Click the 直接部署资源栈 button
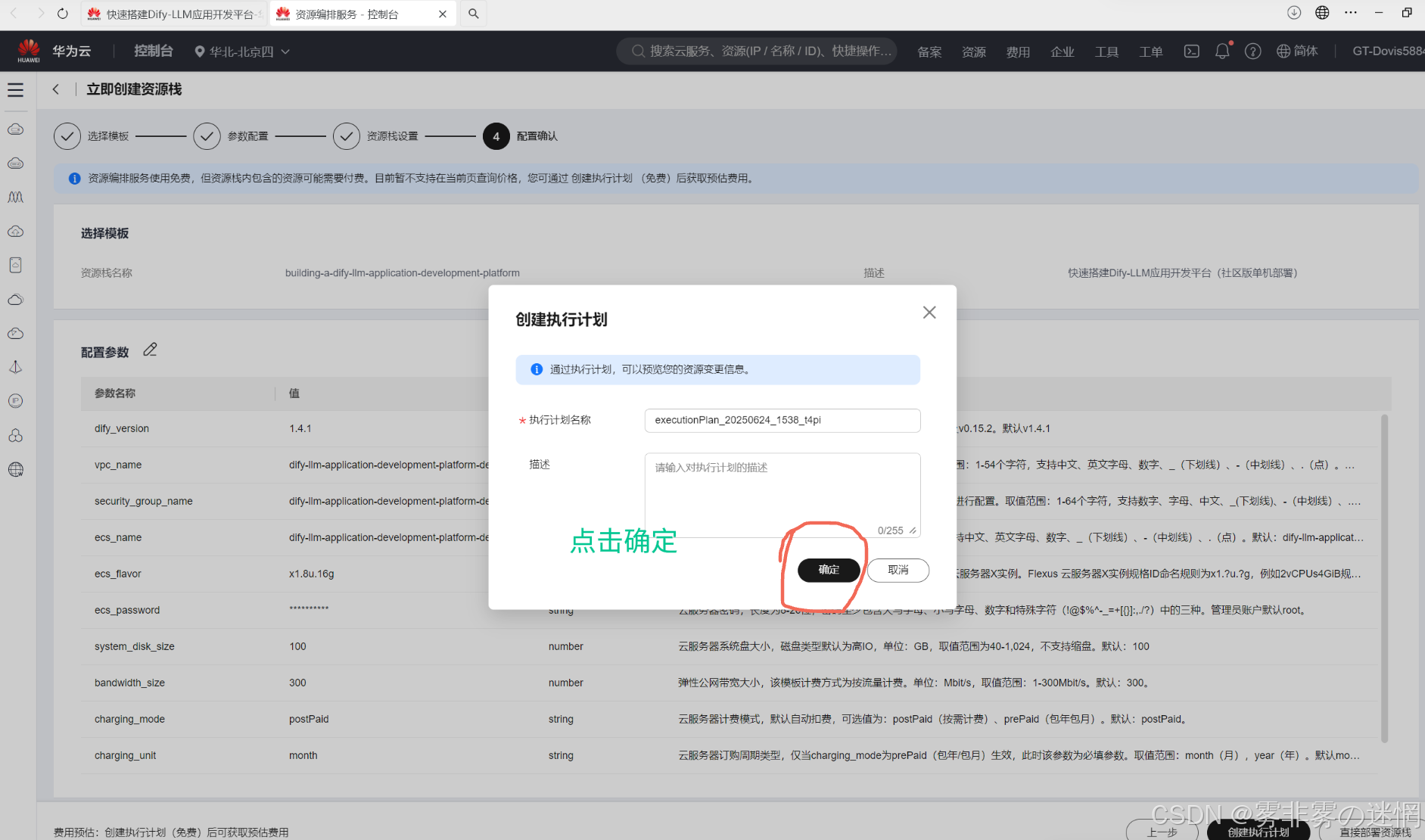This screenshot has width=1425, height=840. (x=1376, y=832)
